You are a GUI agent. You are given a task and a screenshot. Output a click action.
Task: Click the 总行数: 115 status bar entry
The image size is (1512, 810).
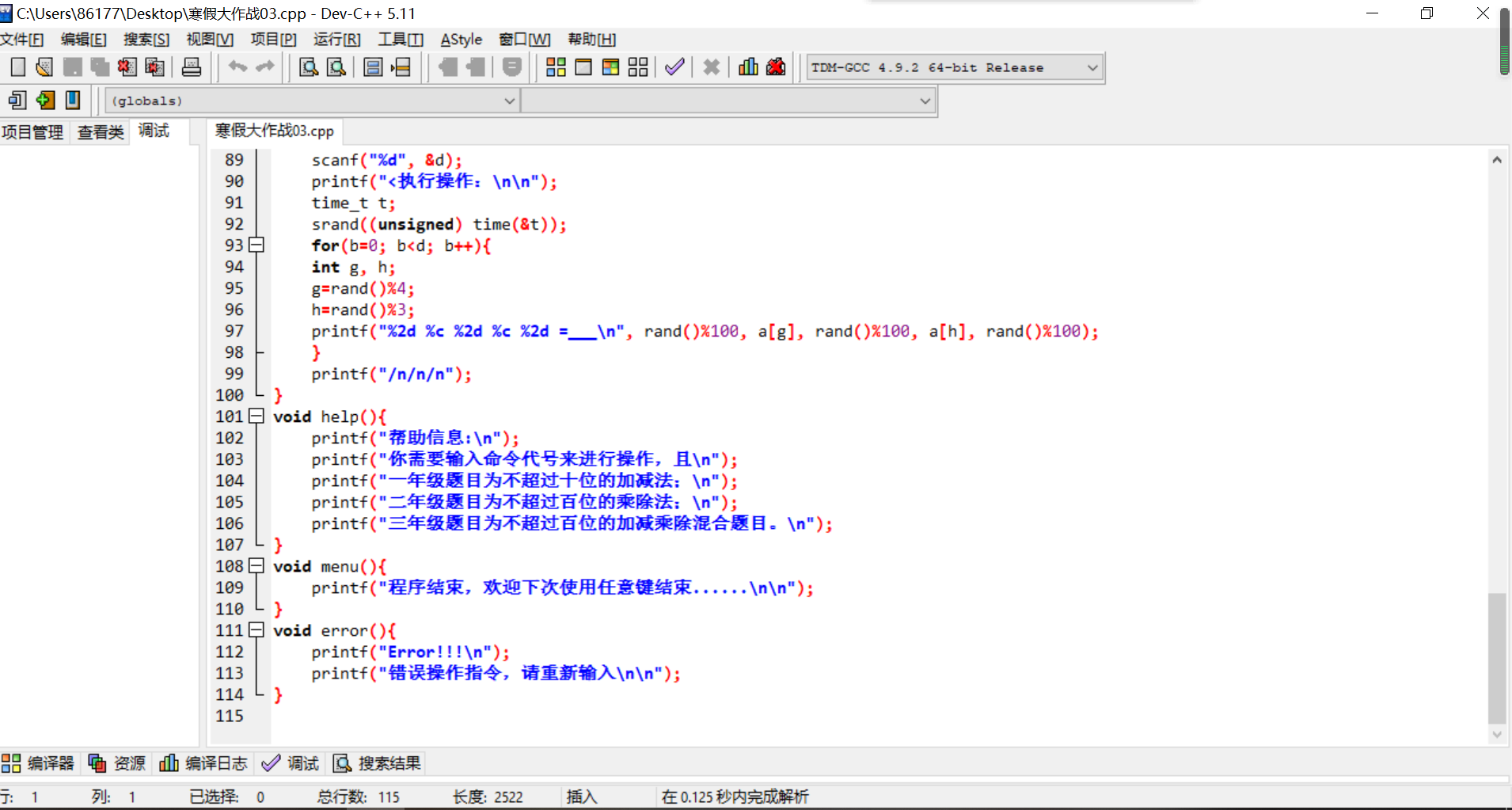pos(359,797)
